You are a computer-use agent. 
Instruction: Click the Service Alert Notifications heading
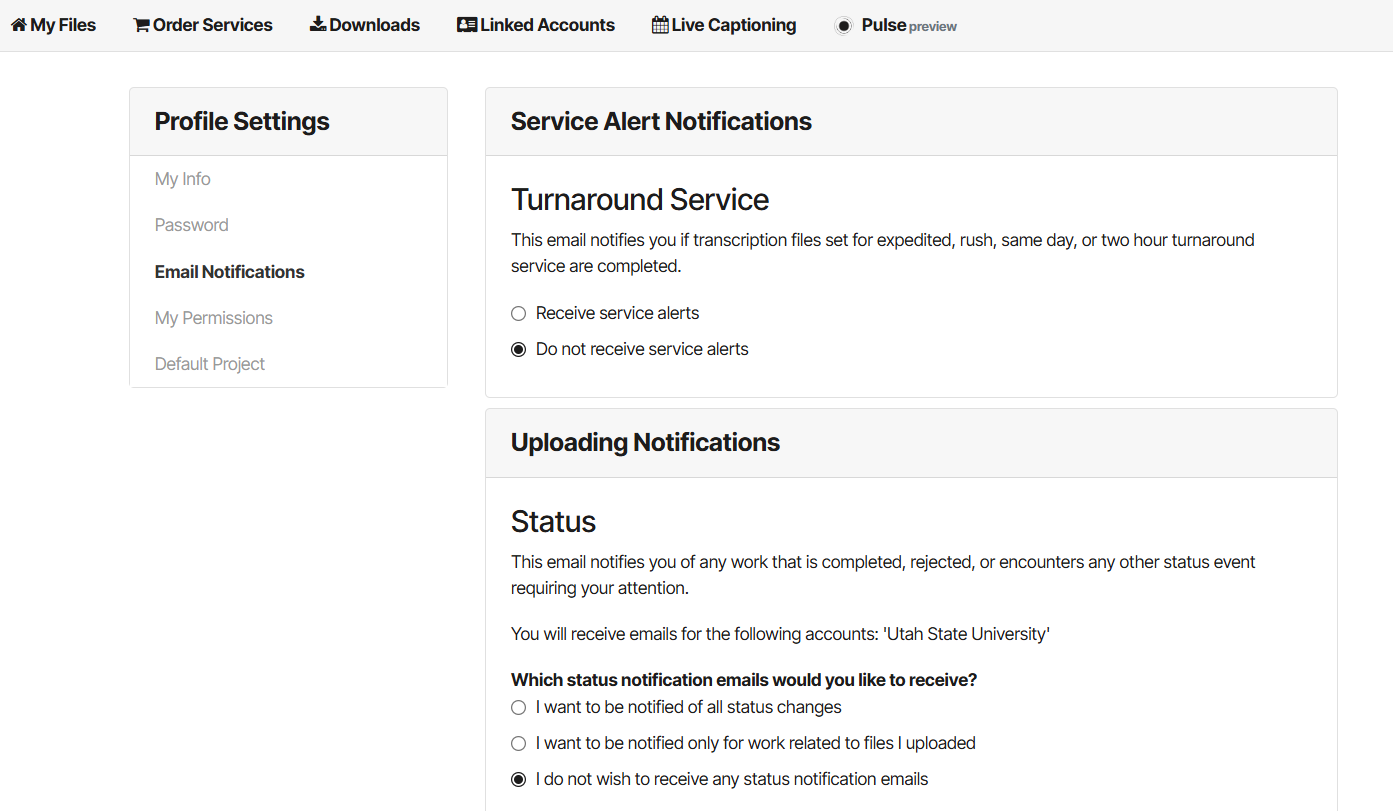point(661,122)
